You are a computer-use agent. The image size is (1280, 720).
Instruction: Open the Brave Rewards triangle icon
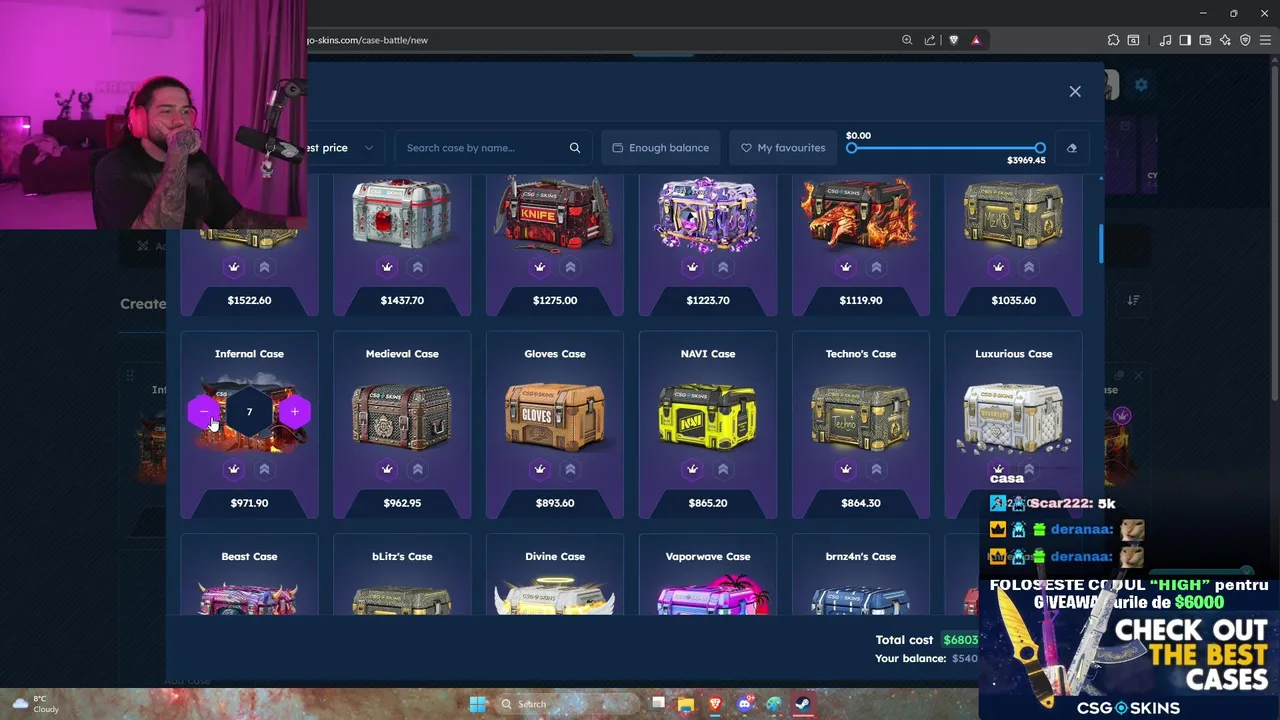(976, 40)
